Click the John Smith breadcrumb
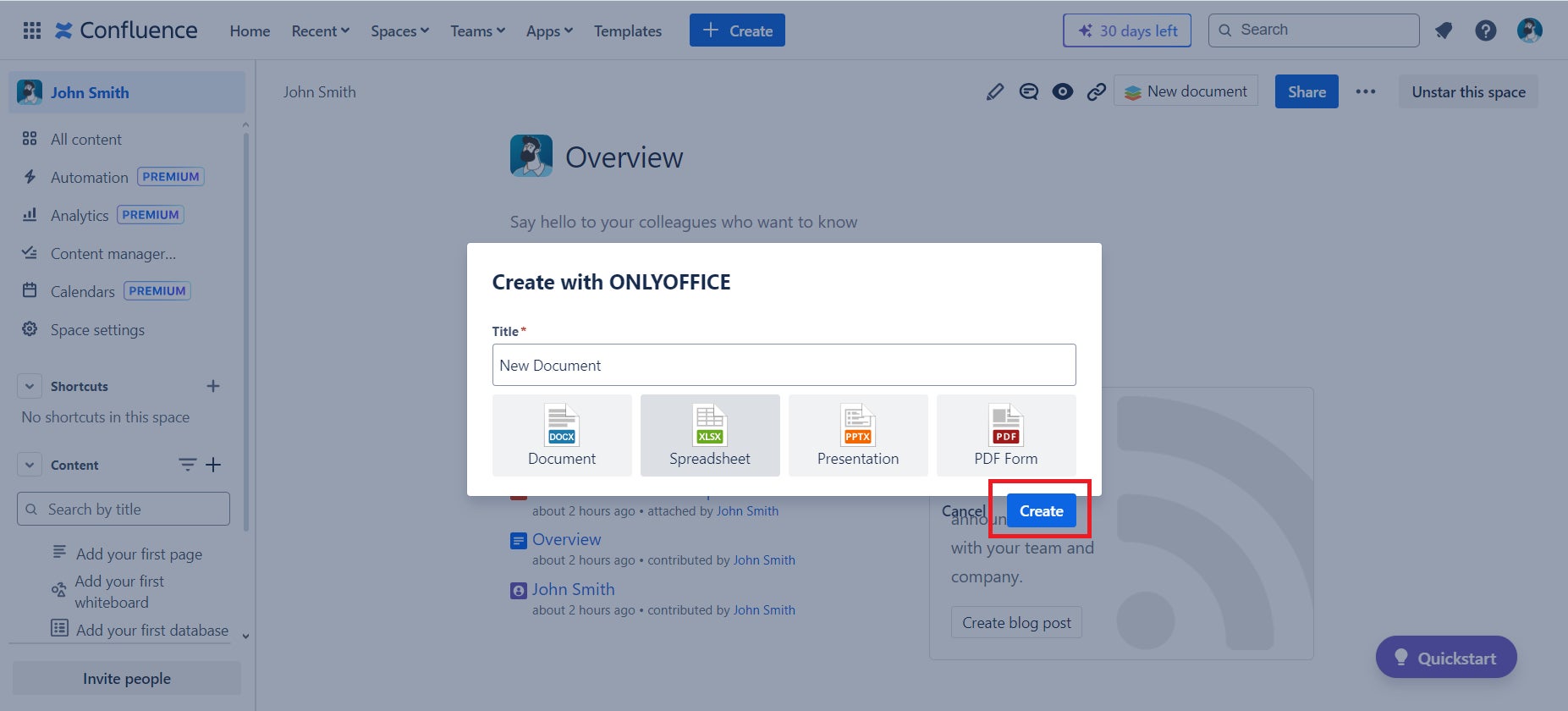 (x=320, y=91)
